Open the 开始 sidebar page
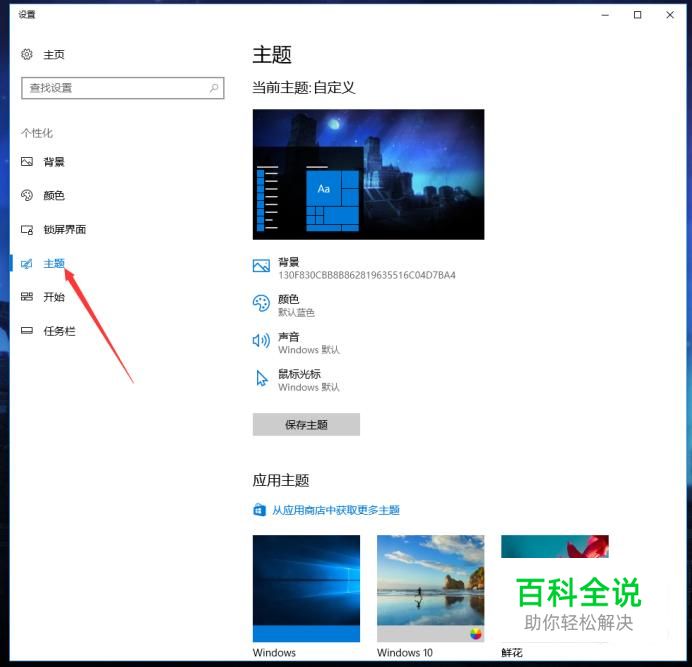This screenshot has height=667, width=692. [x=54, y=297]
